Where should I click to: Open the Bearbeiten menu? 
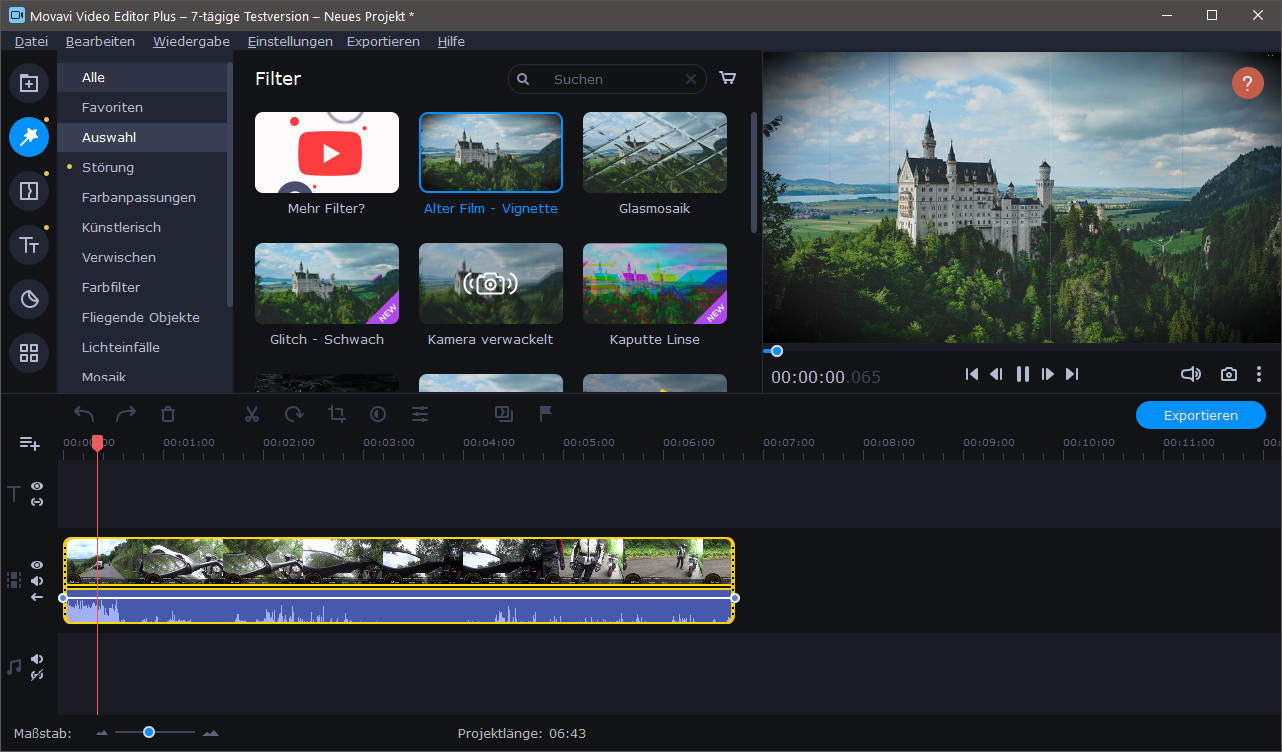click(x=100, y=41)
